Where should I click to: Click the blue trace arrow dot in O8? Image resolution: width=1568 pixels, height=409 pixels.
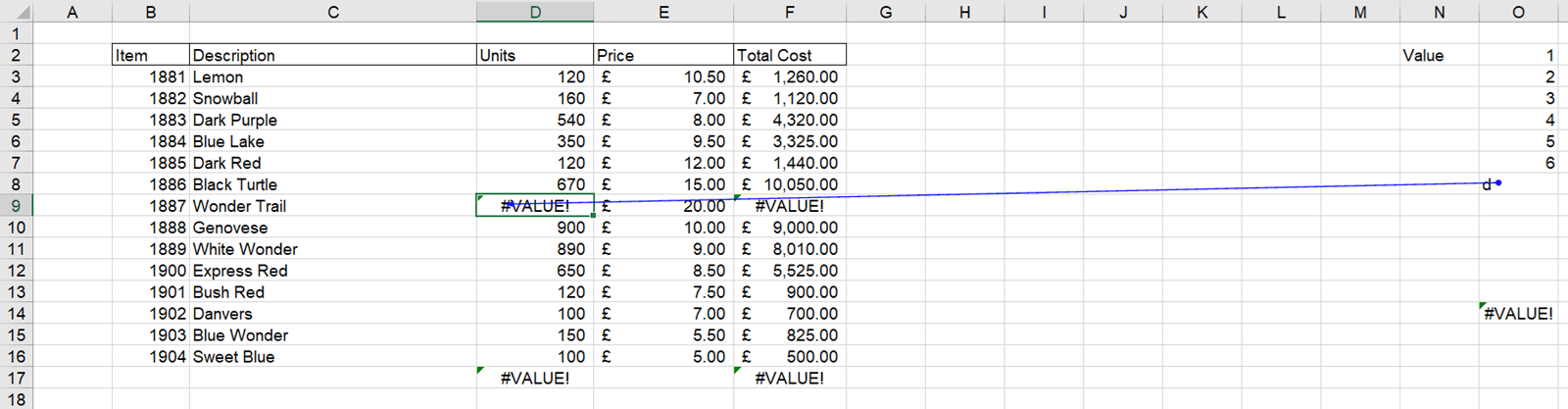click(1498, 182)
